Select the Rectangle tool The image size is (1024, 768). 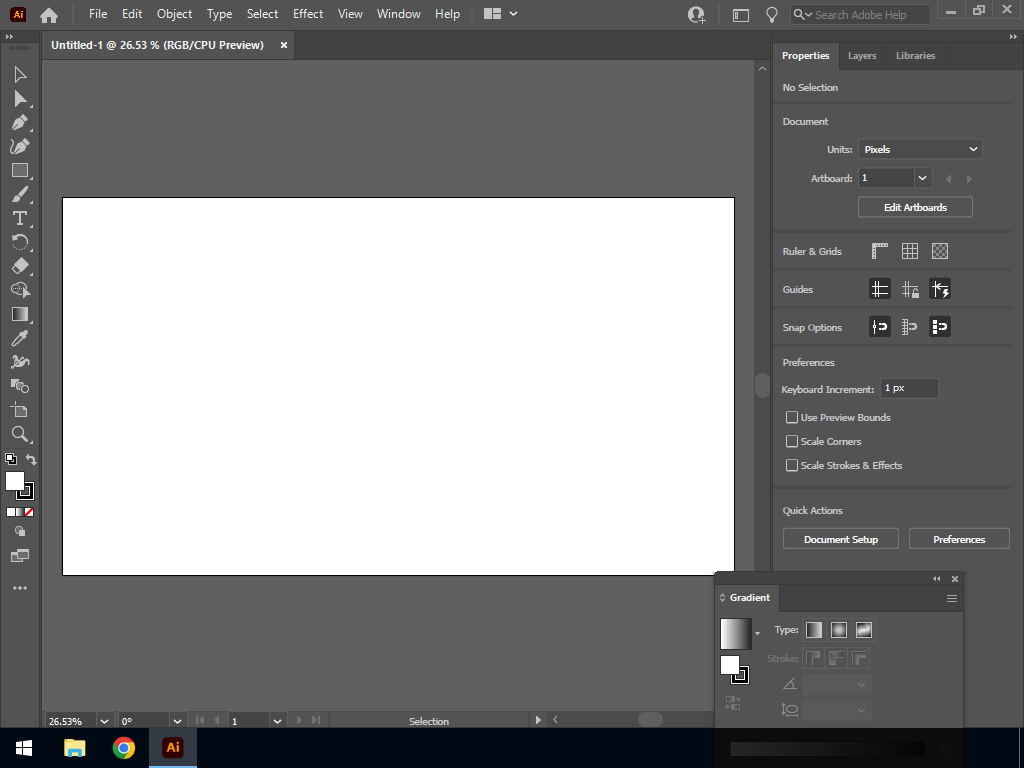[20, 170]
